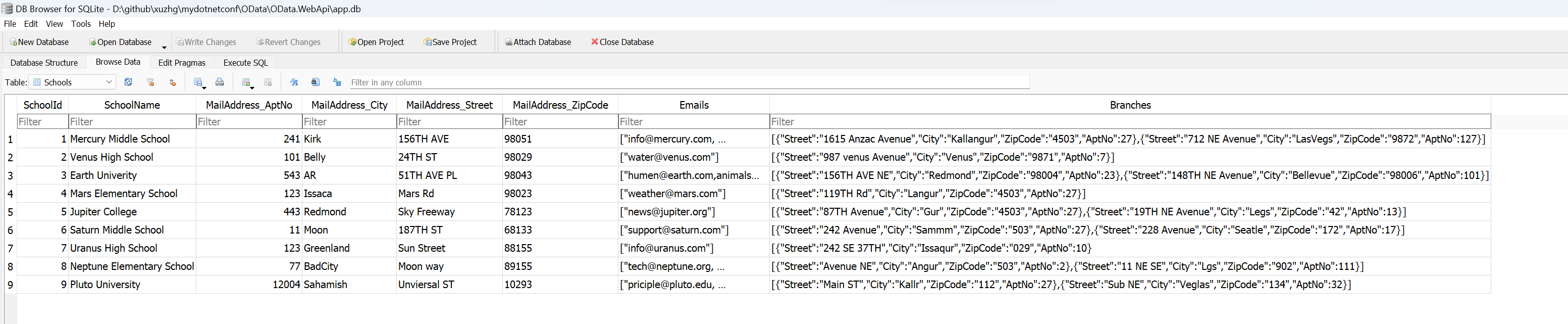Open the Edit menu
Image resolution: width=1568 pixels, height=324 pixels.
click(31, 24)
